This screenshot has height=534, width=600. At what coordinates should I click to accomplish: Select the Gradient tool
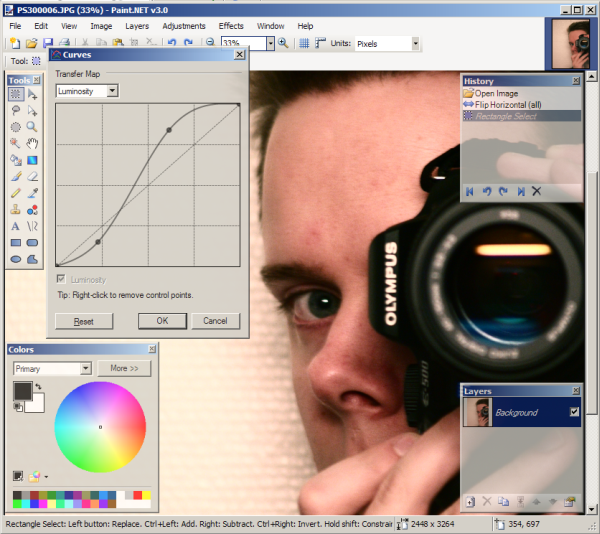(33, 160)
